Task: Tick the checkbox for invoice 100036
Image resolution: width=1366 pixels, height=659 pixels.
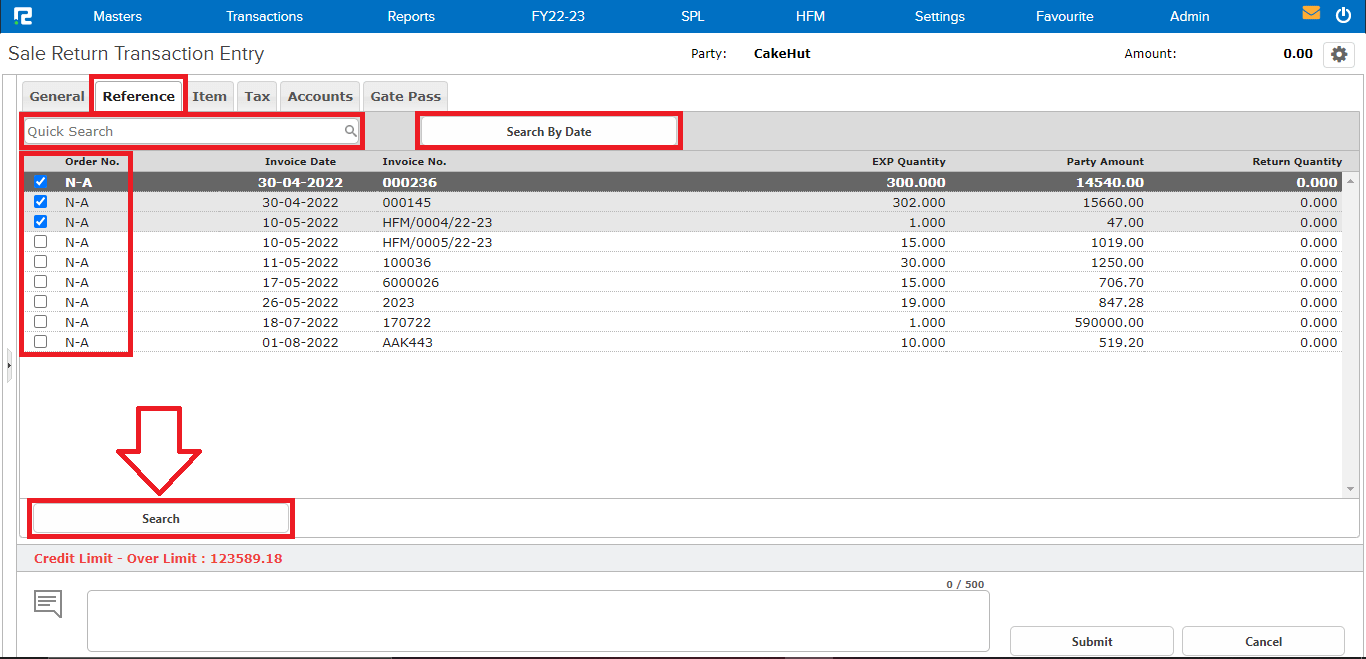Action: point(40,262)
